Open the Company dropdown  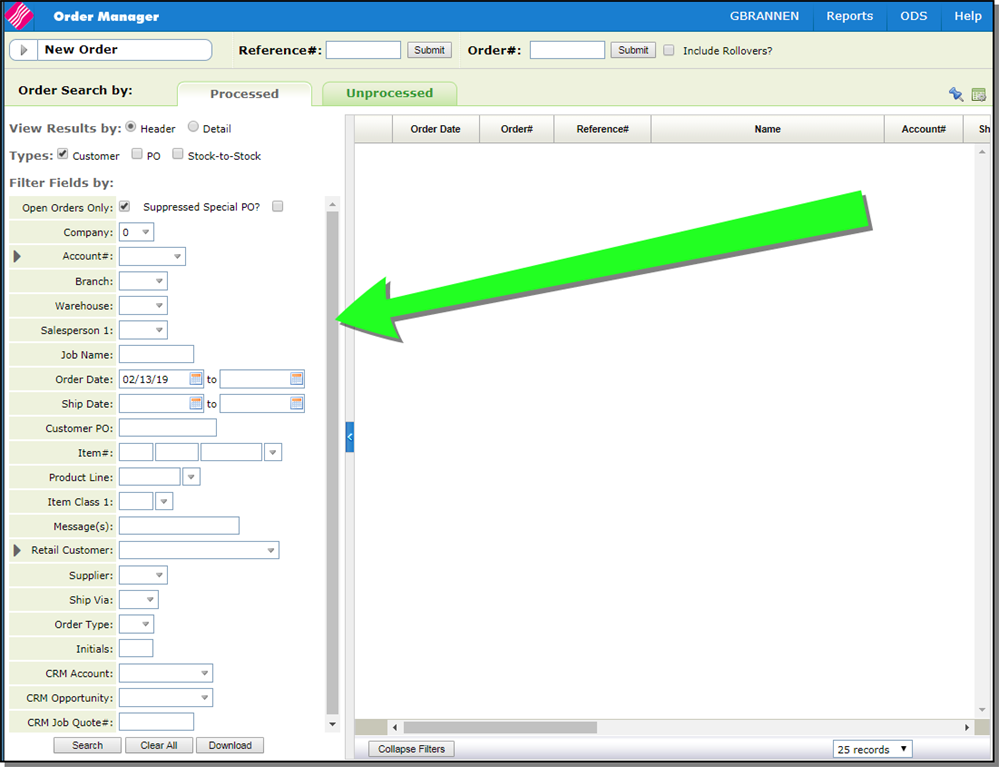pos(136,232)
